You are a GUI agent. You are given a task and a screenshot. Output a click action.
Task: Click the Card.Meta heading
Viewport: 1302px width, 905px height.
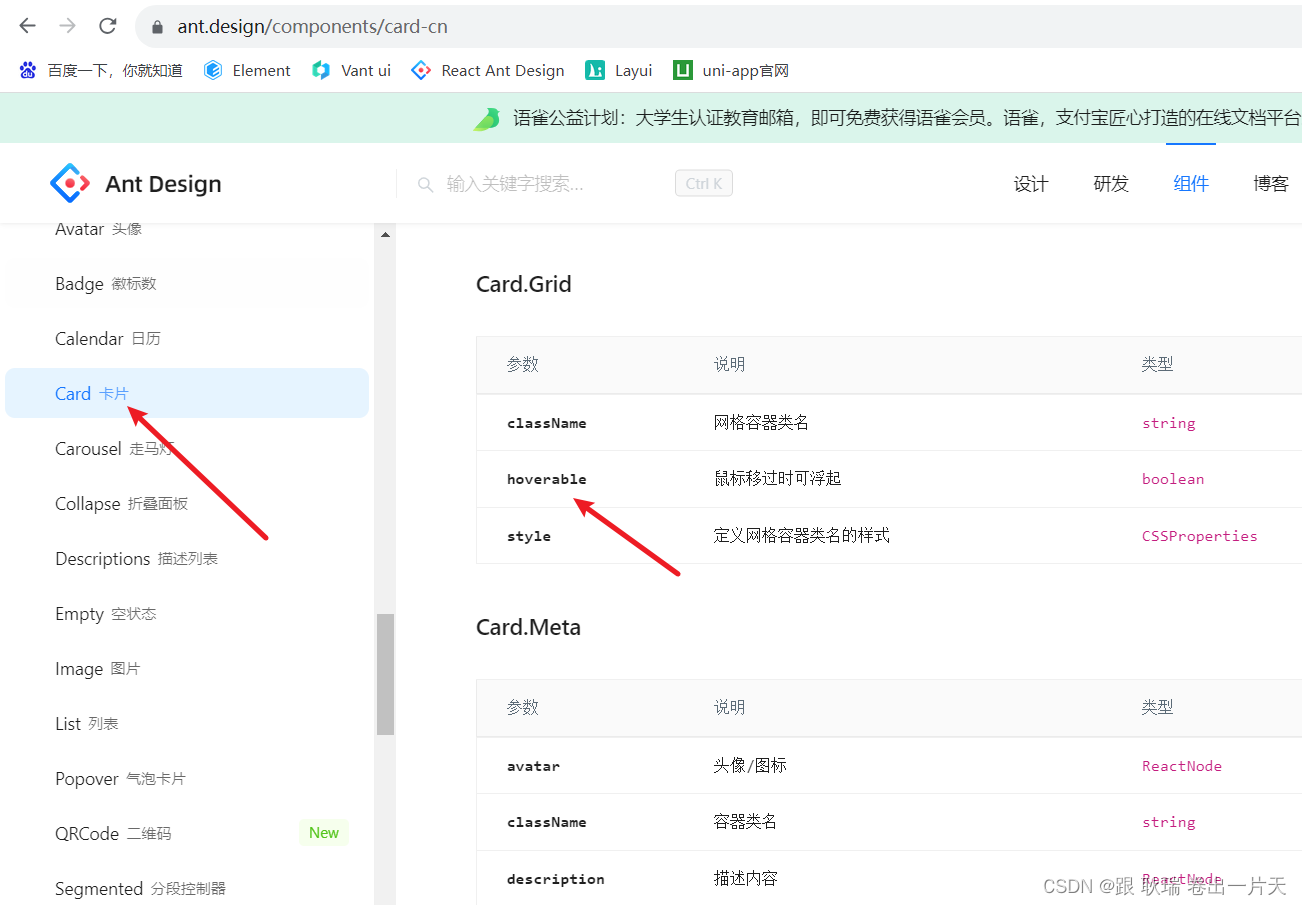point(528,627)
